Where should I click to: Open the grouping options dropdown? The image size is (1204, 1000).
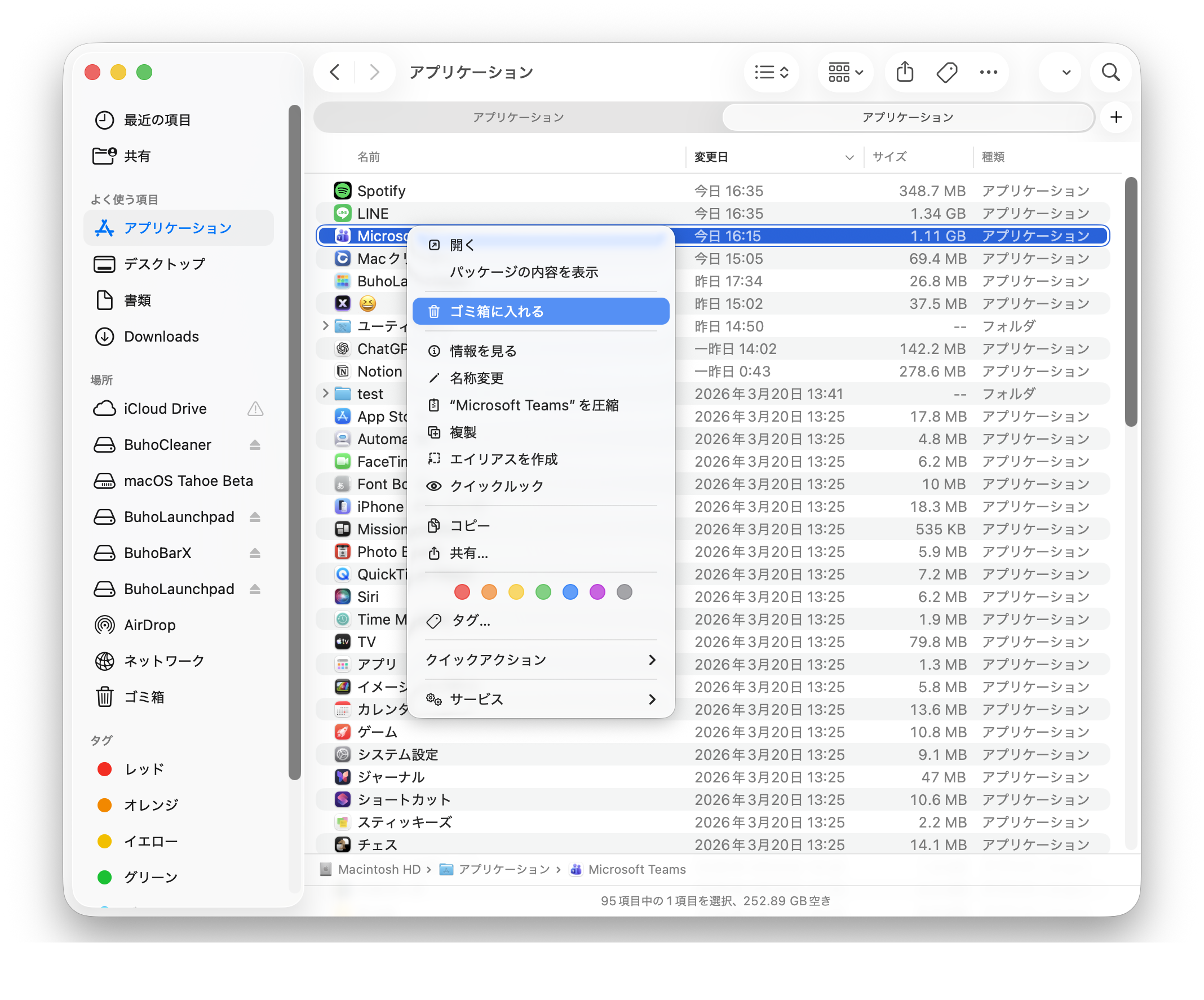(845, 72)
